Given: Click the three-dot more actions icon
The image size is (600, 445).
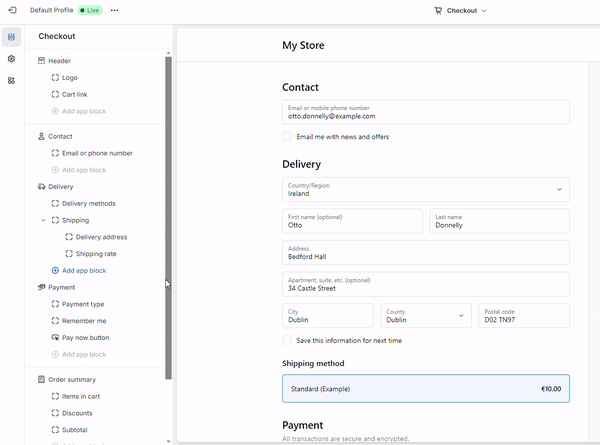Looking at the screenshot, I should coord(114,10).
